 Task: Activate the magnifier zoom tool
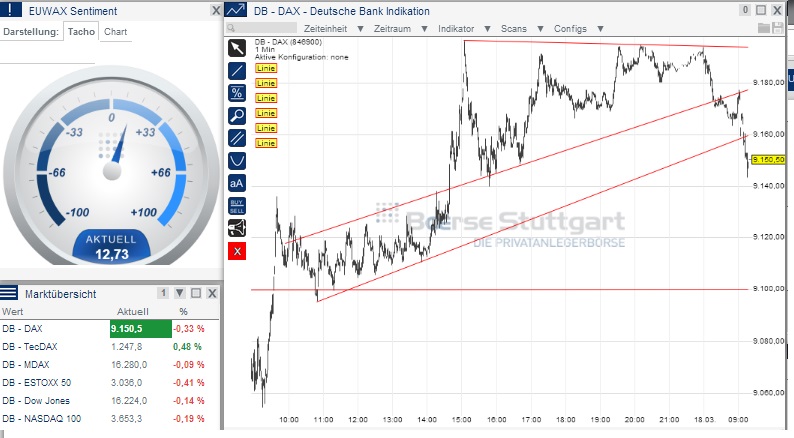pyautogui.click(x=237, y=116)
